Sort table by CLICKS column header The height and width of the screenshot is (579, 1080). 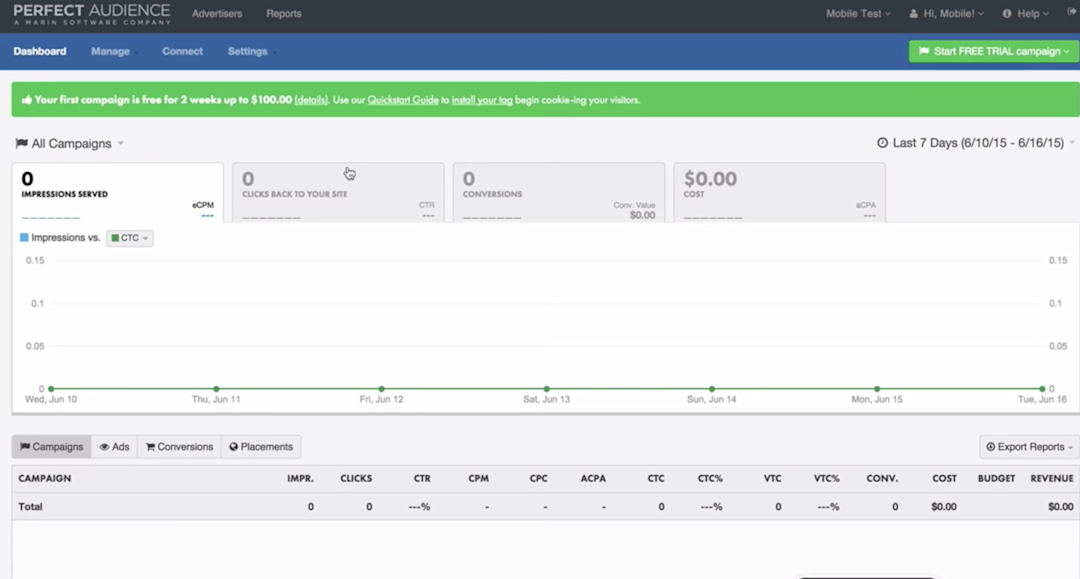(x=356, y=478)
